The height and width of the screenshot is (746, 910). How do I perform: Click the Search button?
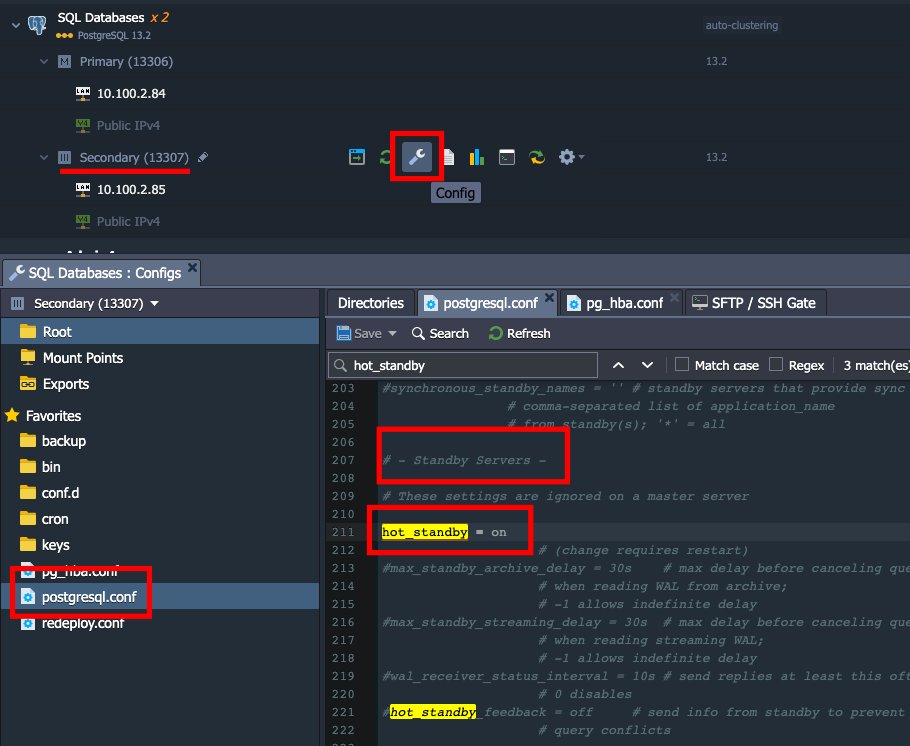pyautogui.click(x=440, y=333)
